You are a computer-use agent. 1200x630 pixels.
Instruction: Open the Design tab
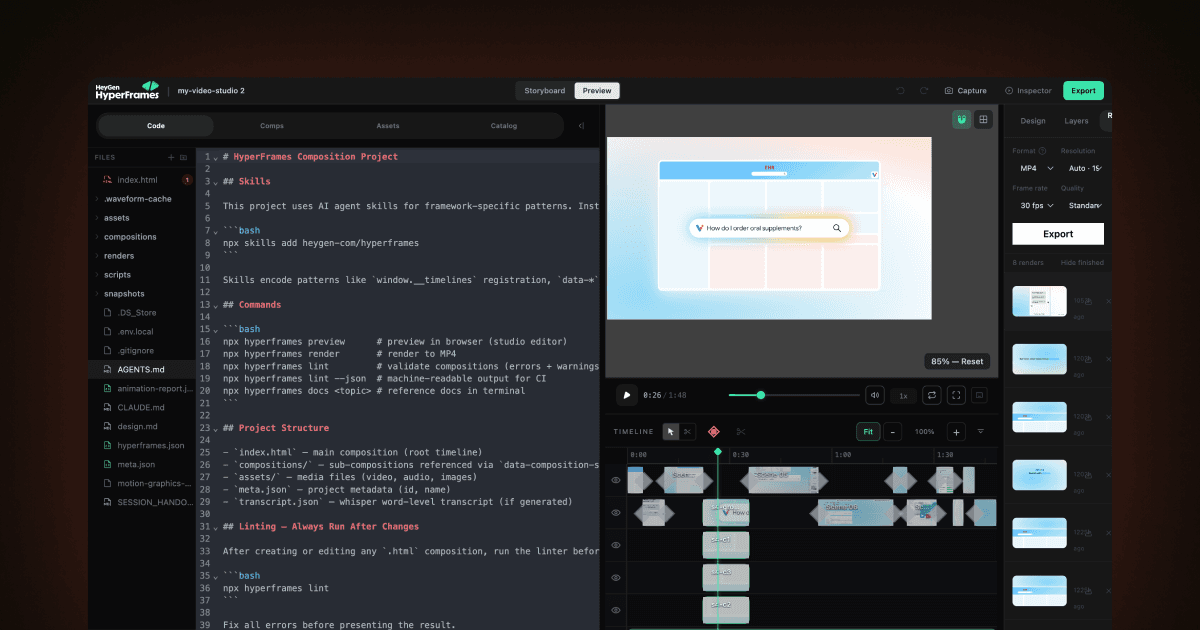pos(1033,121)
